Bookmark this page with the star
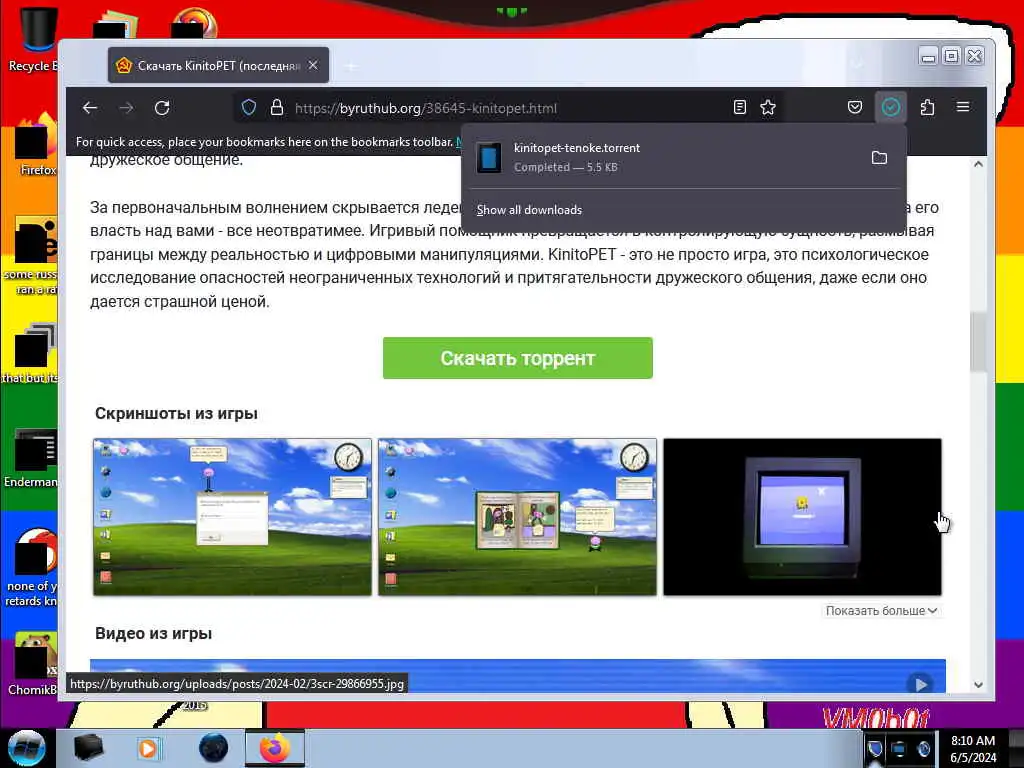 768,108
